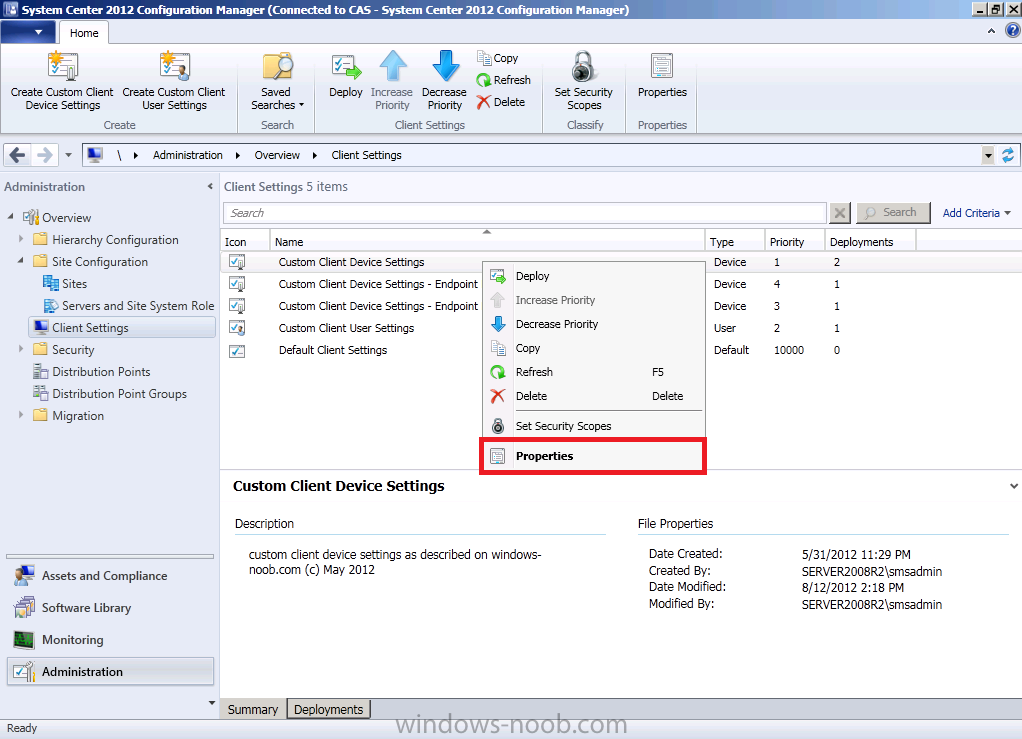
Task: Collapse the Overview tree node
Action: [x=10, y=216]
